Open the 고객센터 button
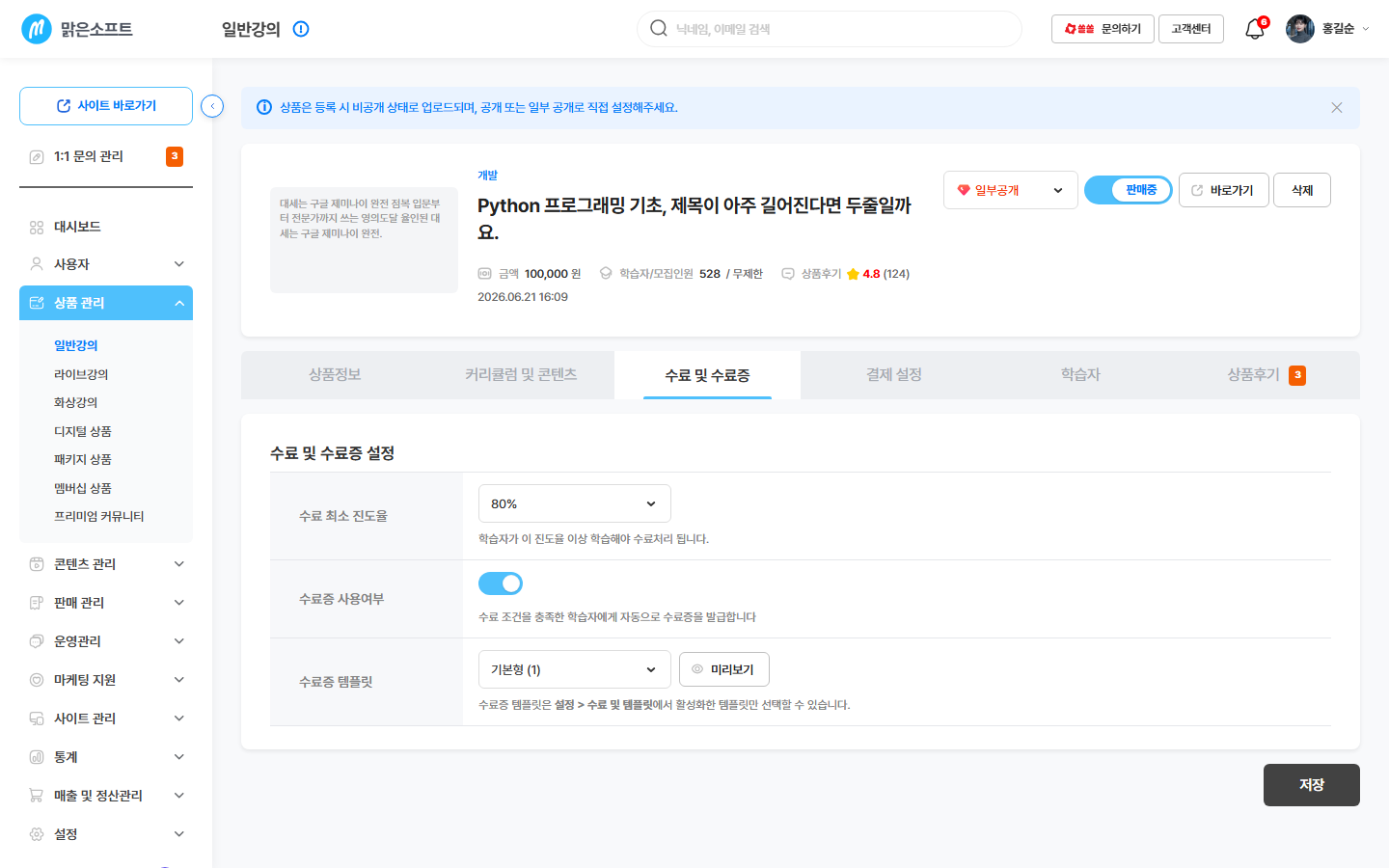 [x=1191, y=29]
